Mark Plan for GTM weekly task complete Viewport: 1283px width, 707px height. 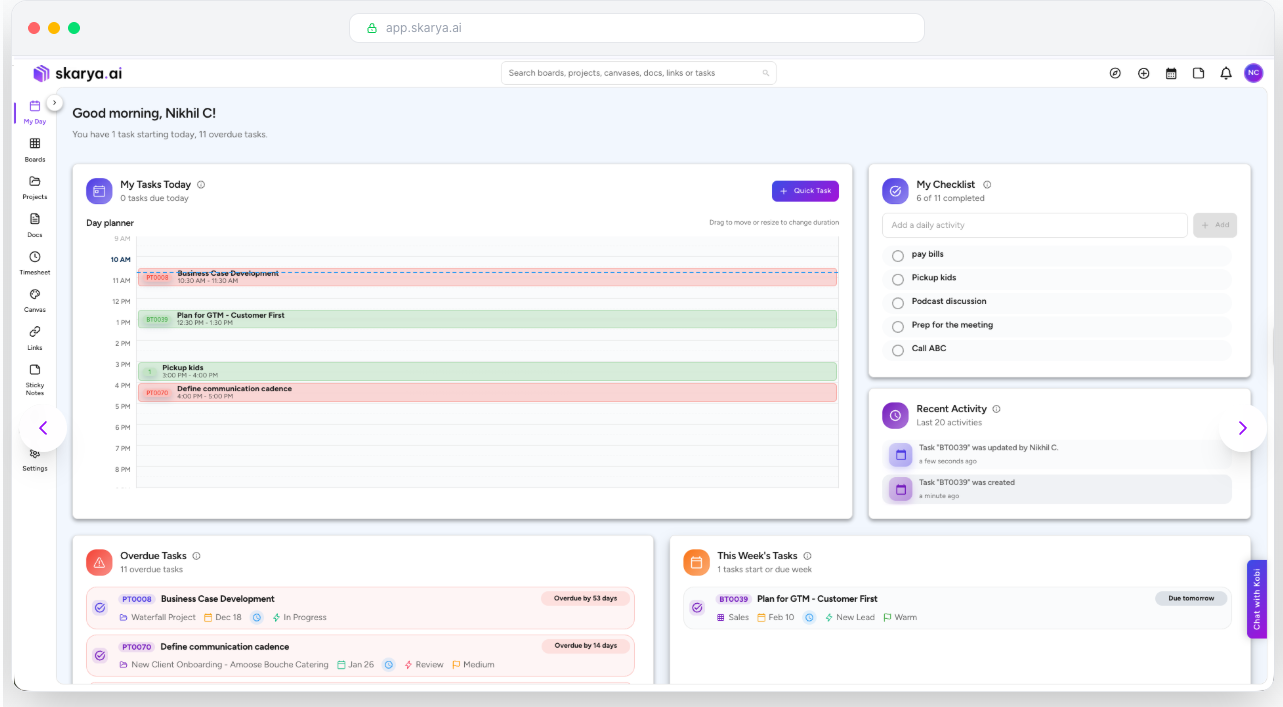[697, 608]
